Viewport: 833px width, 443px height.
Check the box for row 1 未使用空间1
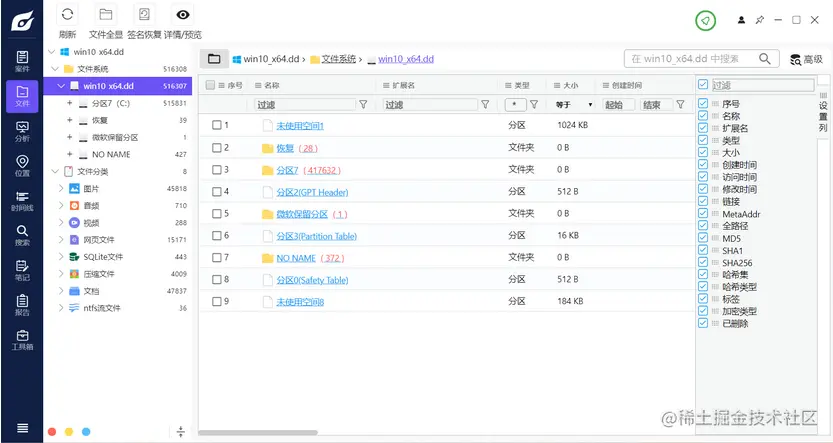pyautogui.click(x=216, y=125)
